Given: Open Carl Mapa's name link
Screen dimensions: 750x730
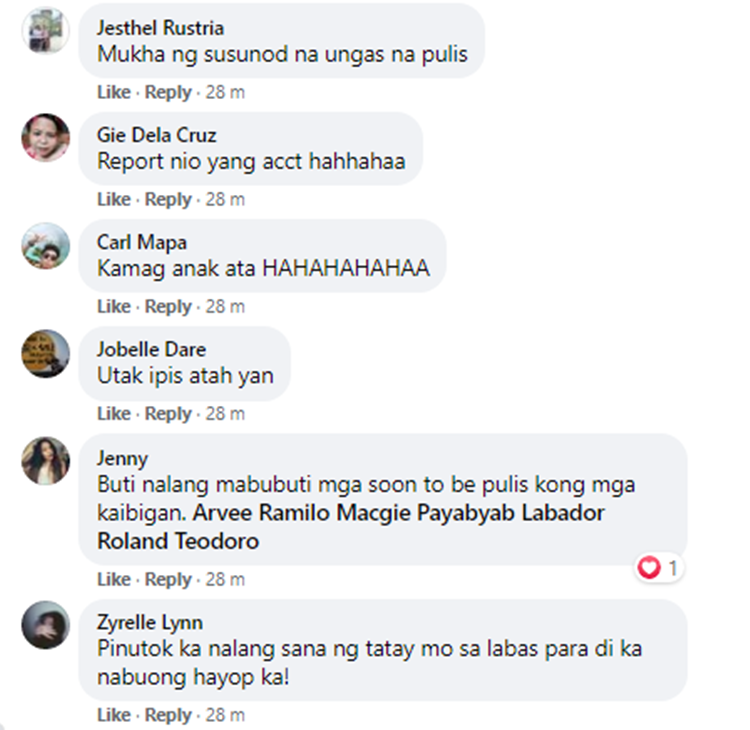Looking at the screenshot, I should pyautogui.click(x=142, y=242).
